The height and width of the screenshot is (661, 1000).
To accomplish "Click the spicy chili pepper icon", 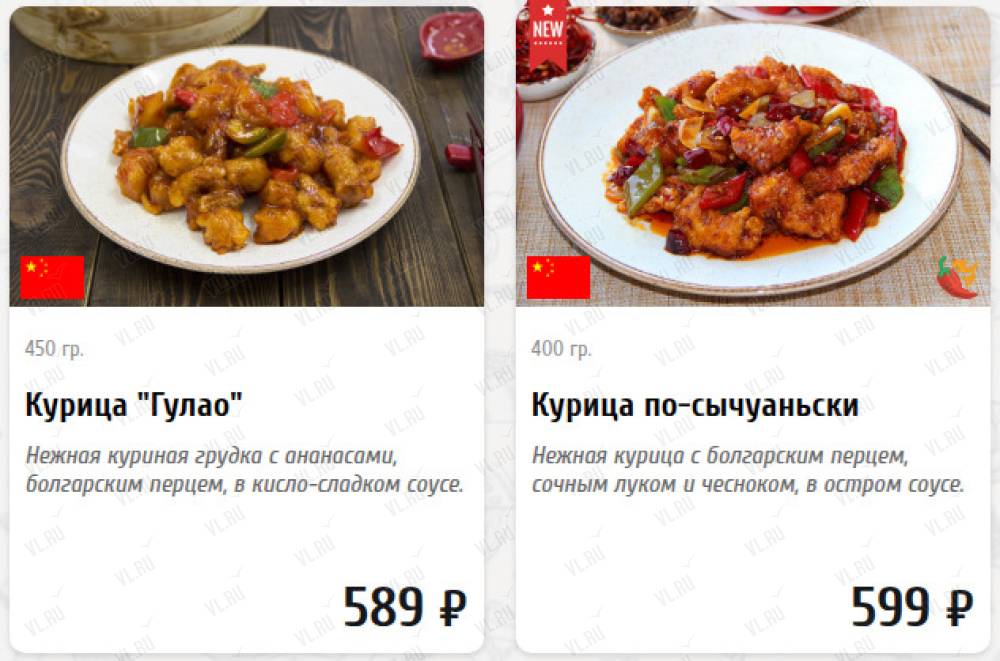I will [x=957, y=276].
